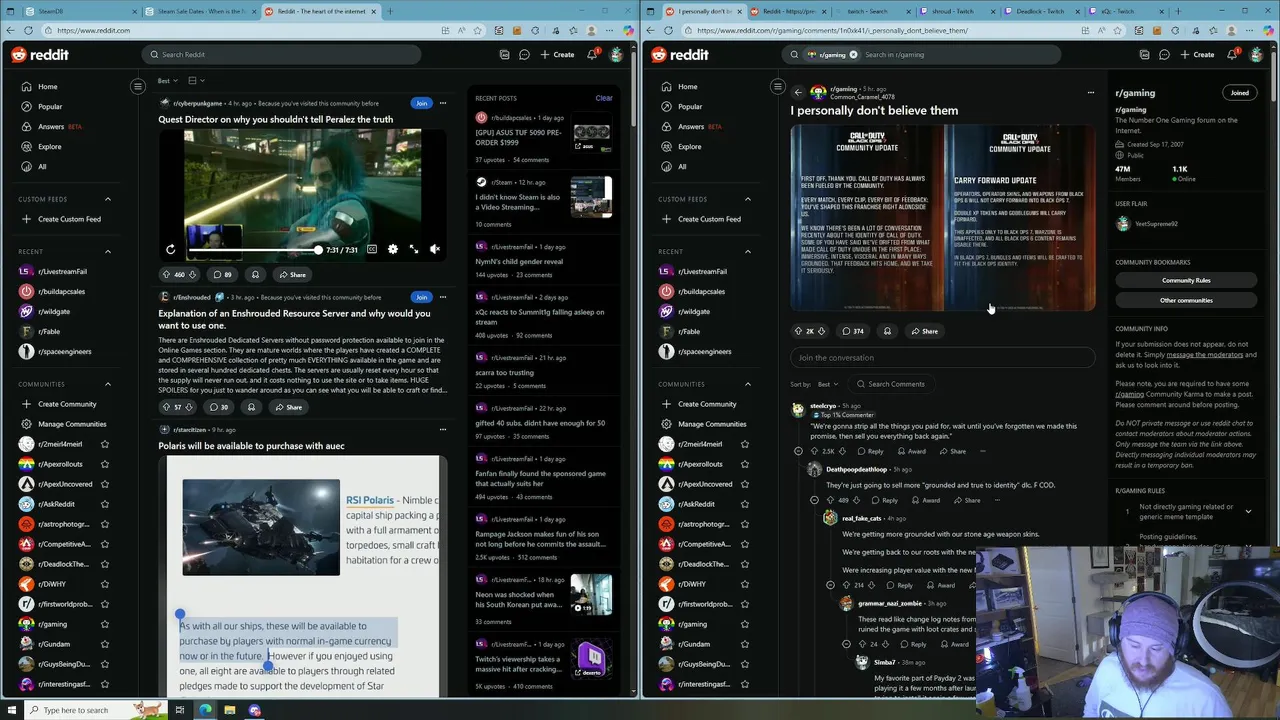Open Other communities bookmark in r/gaming

tap(1186, 300)
